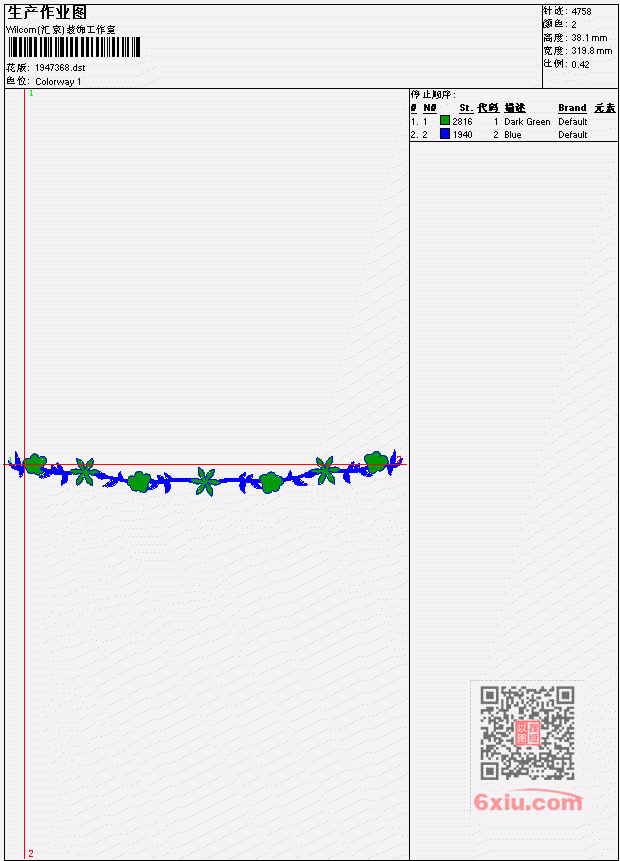The height and width of the screenshot is (861, 620).
Task: Click the width value 319.8 mm
Action: [591, 51]
